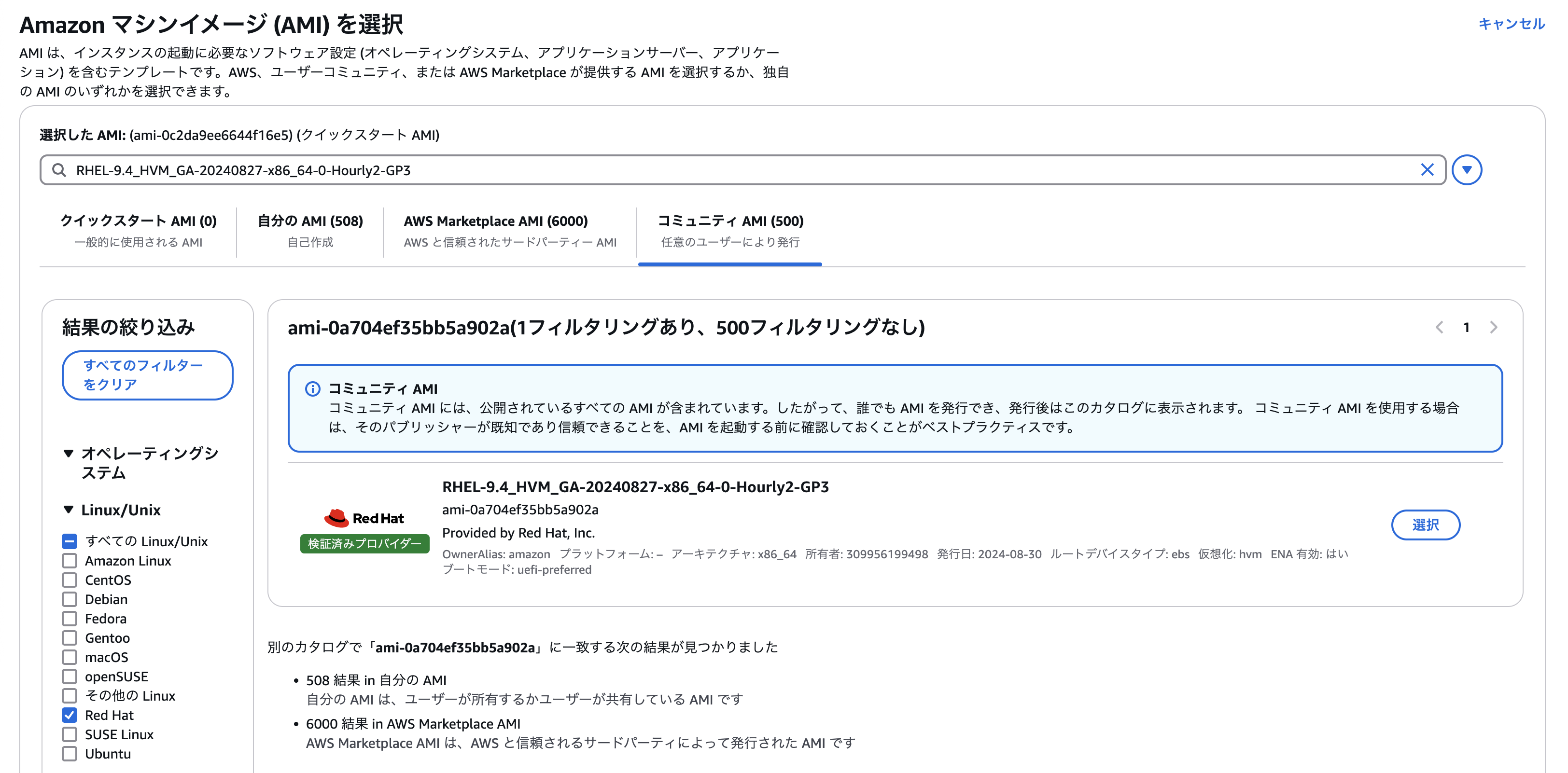Screen dimensions: 1568x773
Task: Check the Ubuntu filter
Action: pyautogui.click(x=70, y=754)
